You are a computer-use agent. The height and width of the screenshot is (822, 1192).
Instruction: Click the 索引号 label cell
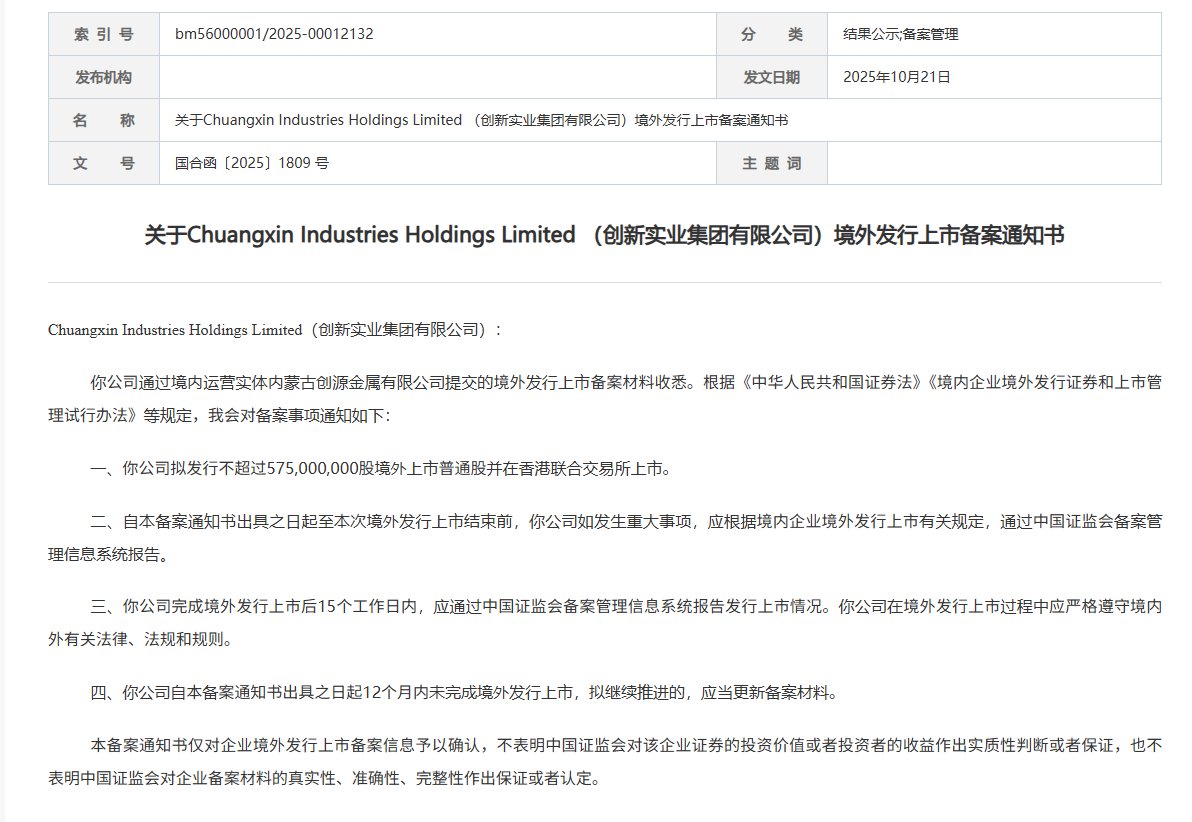point(104,34)
